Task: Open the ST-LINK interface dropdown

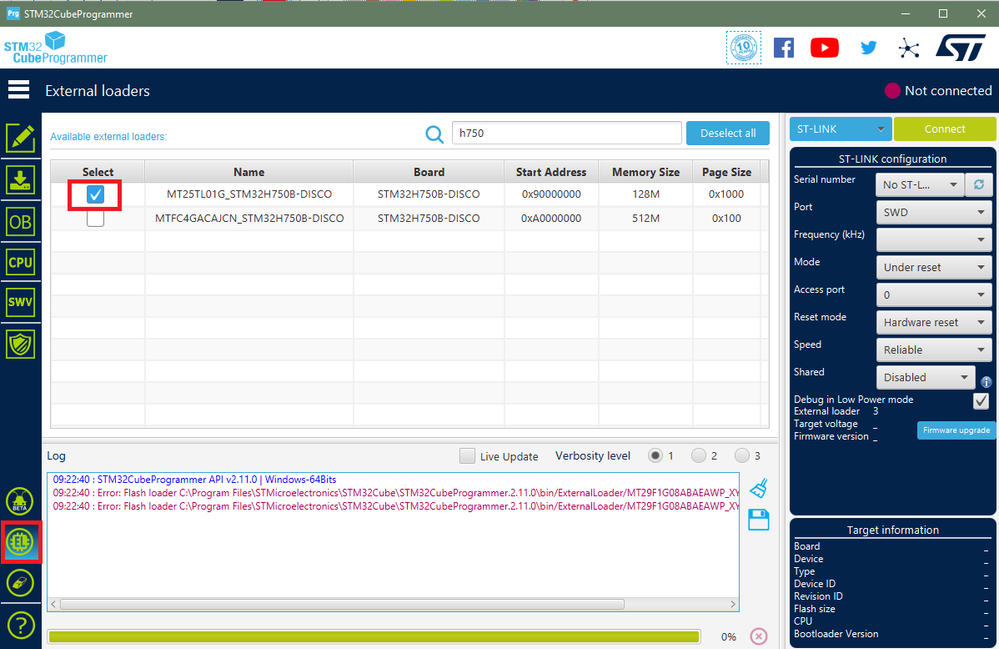Action: pos(840,129)
